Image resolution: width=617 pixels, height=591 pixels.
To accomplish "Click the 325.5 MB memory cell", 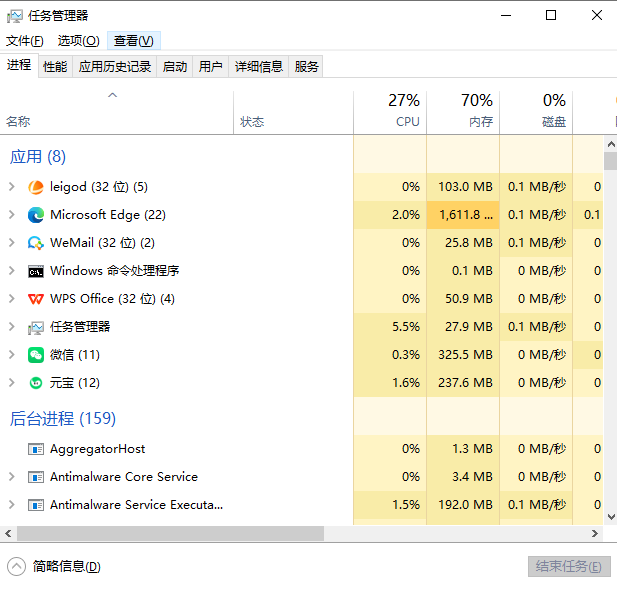I will coord(463,355).
